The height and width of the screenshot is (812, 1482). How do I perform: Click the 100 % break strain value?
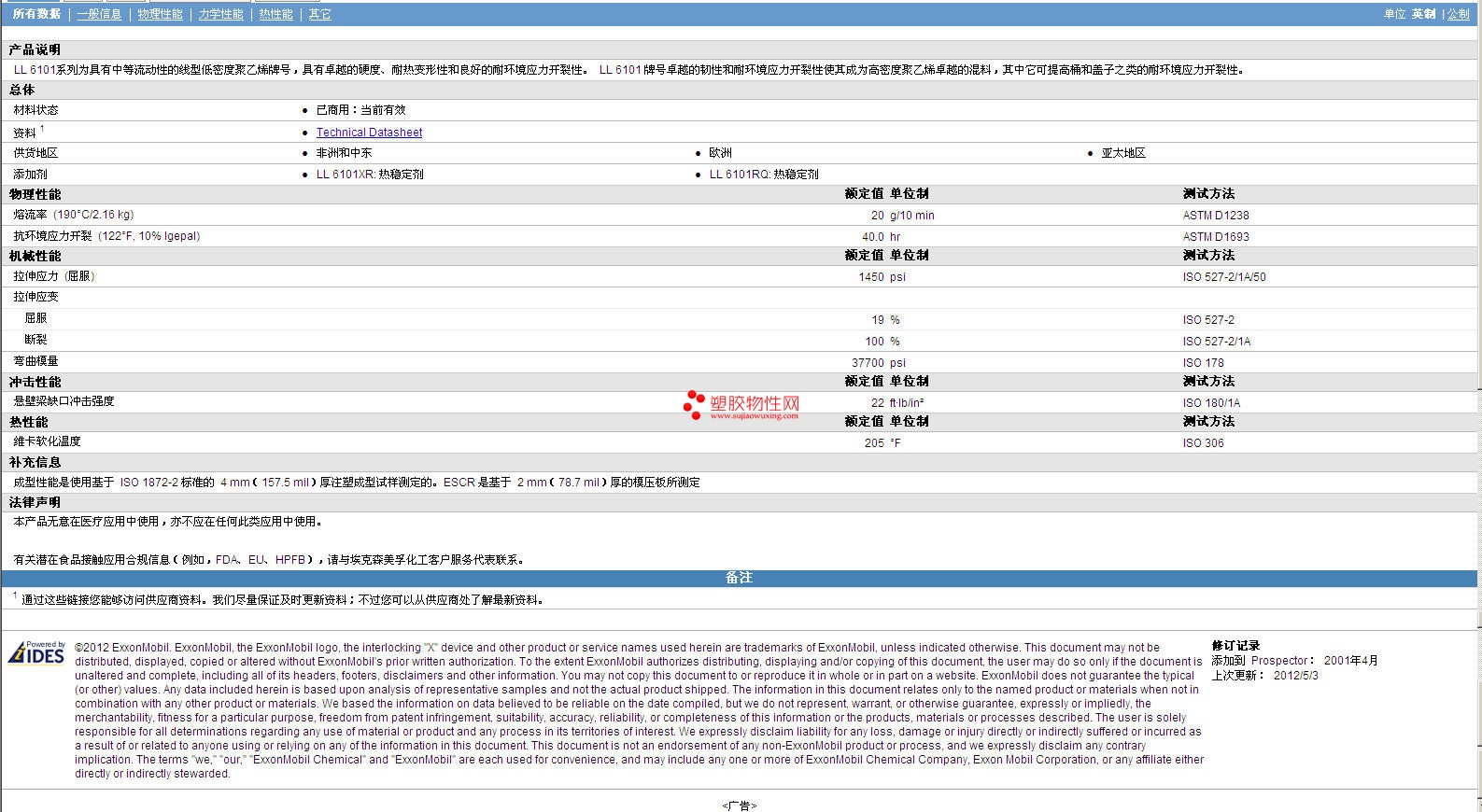882,342
